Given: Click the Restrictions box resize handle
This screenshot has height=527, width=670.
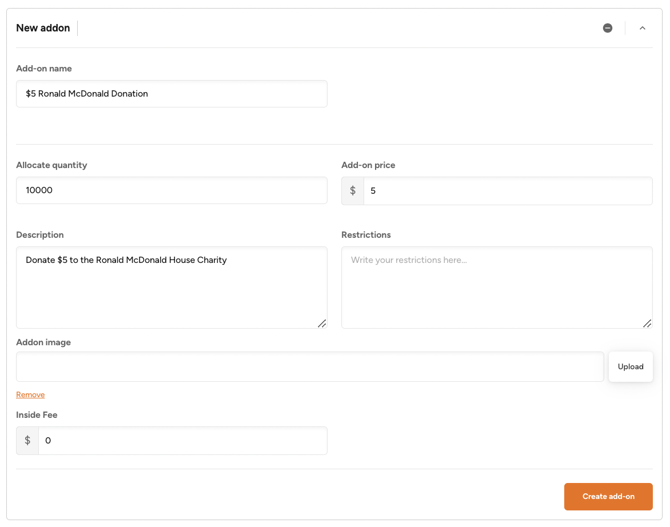Looking at the screenshot, I should click(647, 323).
